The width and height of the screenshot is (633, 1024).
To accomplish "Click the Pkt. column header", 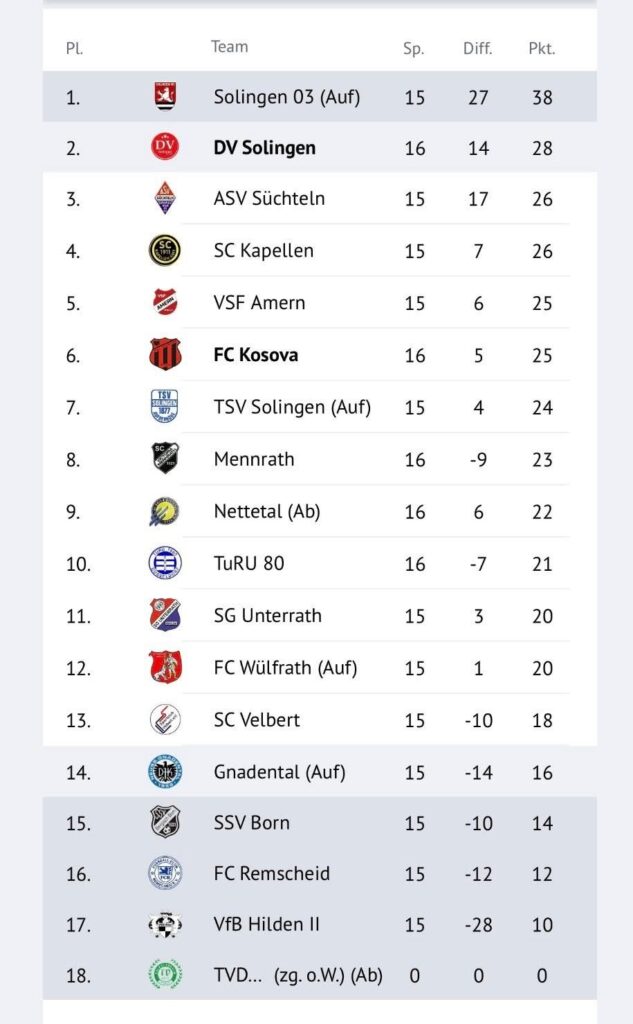I will click(541, 48).
